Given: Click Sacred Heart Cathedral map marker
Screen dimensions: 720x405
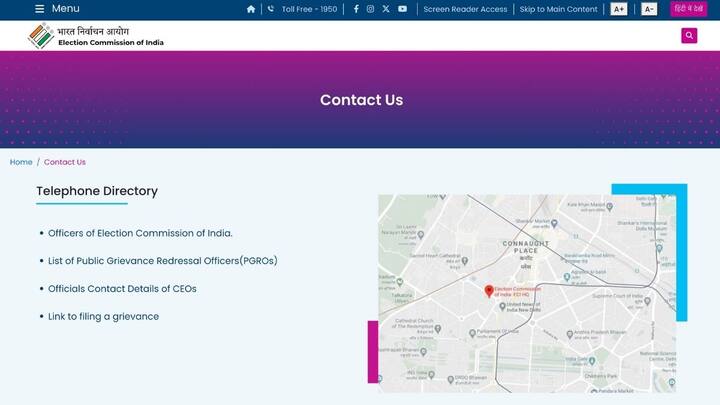Looking at the screenshot, I should tap(465, 261).
